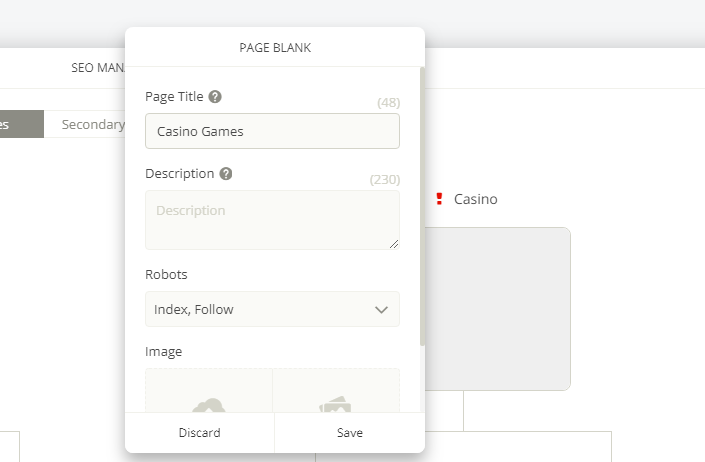Image resolution: width=705 pixels, height=462 pixels.
Task: Click the Page Title input field
Action: [272, 131]
